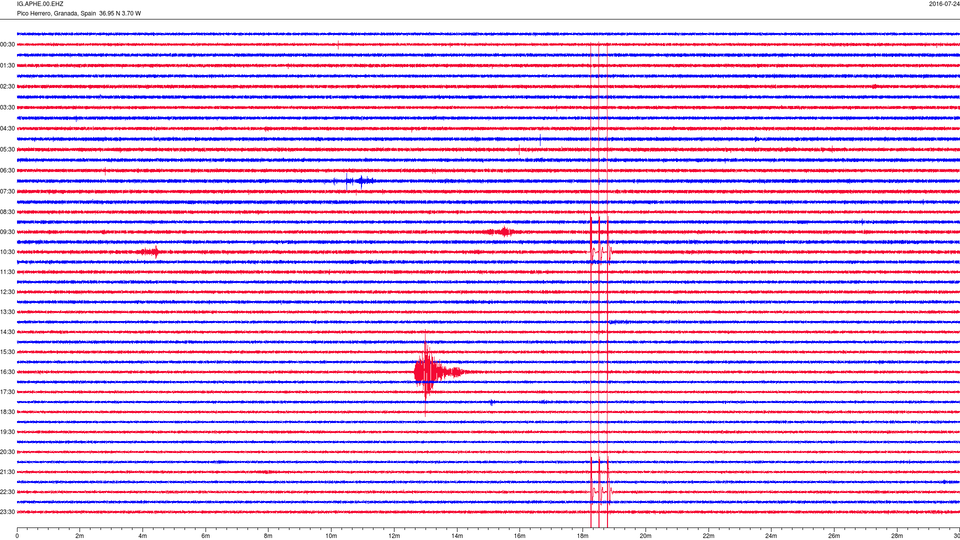Click the 10m tick label on time axis
Screen dimensions: 960x540
[x=331, y=536]
